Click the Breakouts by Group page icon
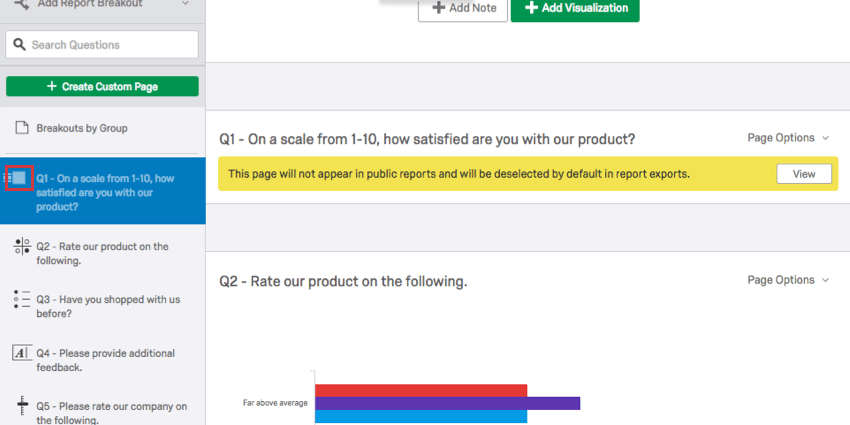 pos(21,128)
